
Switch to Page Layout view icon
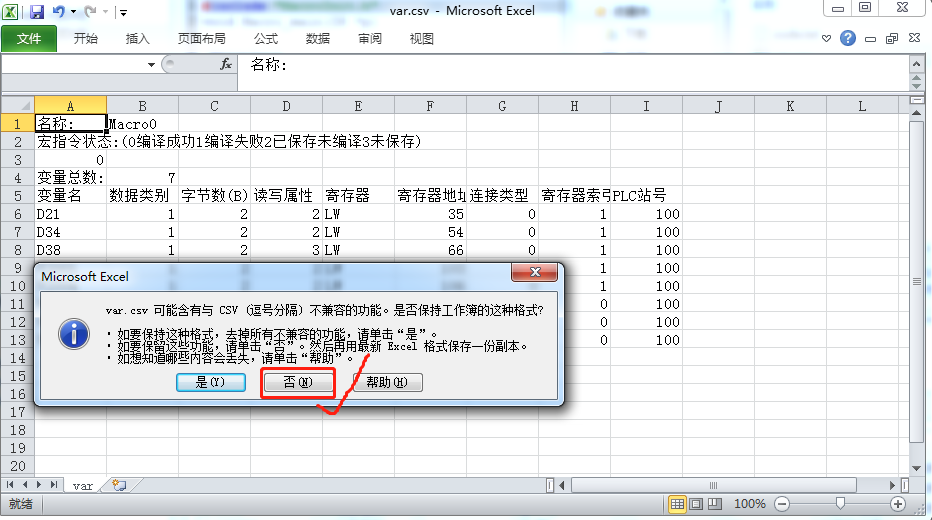coord(695,504)
